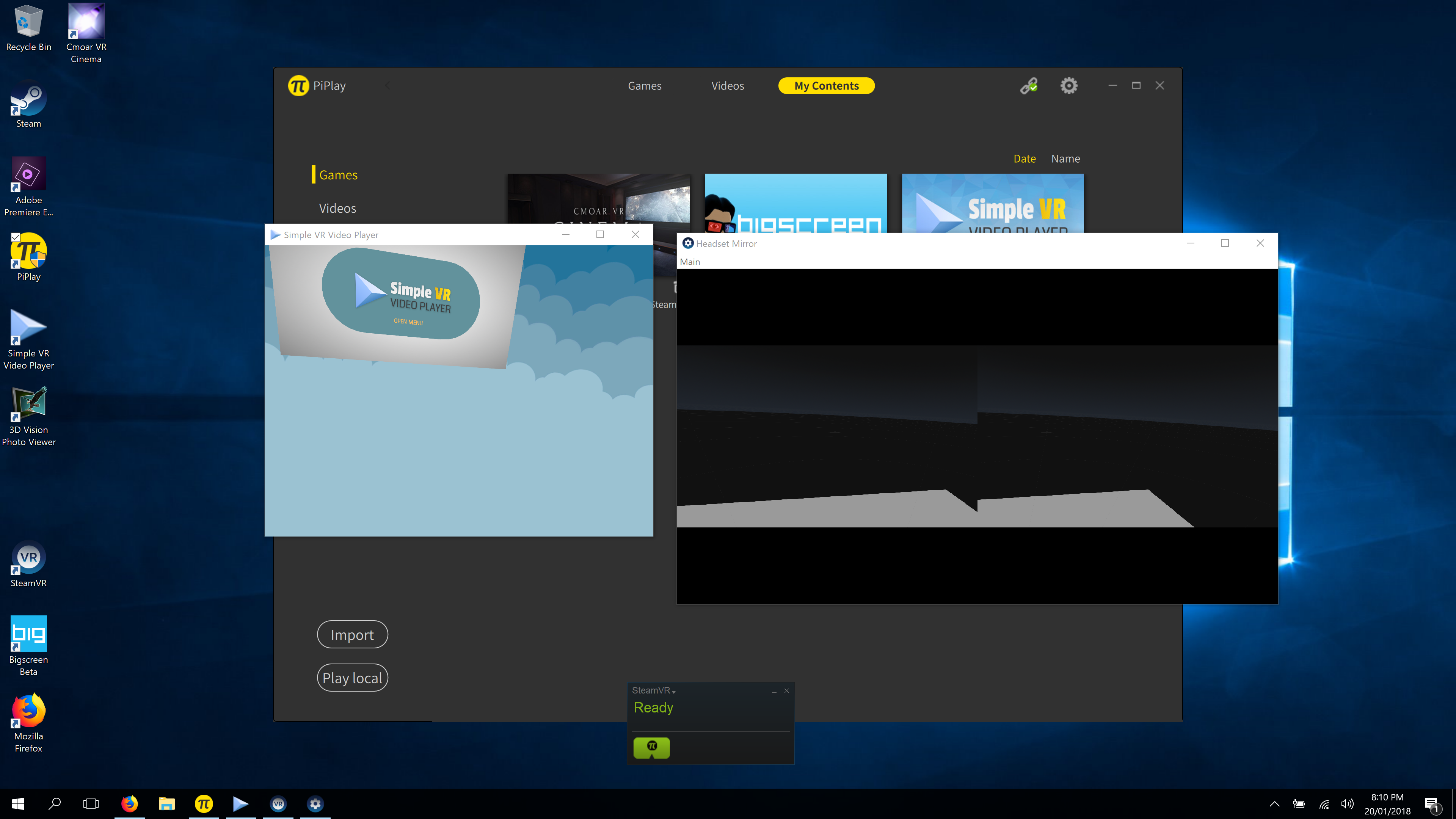1456x819 pixels.
Task: Switch to the Videos top tab
Action: coord(728,86)
